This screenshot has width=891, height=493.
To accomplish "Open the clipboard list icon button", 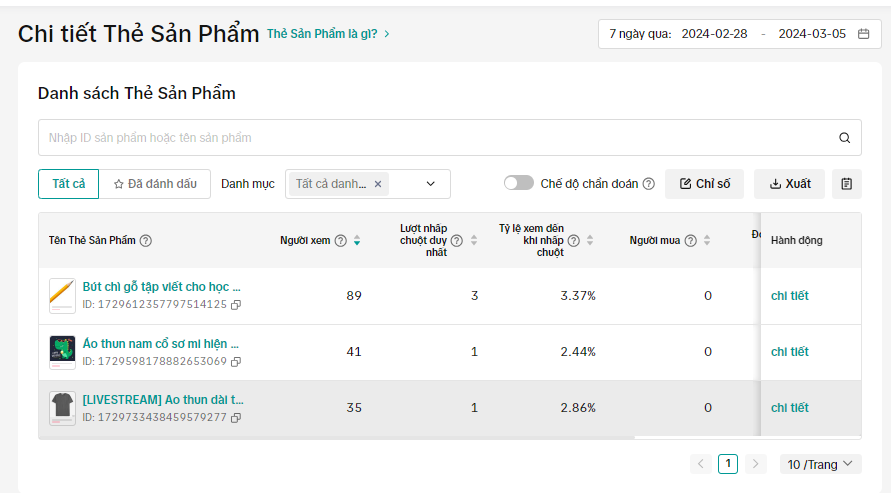I will click(846, 184).
